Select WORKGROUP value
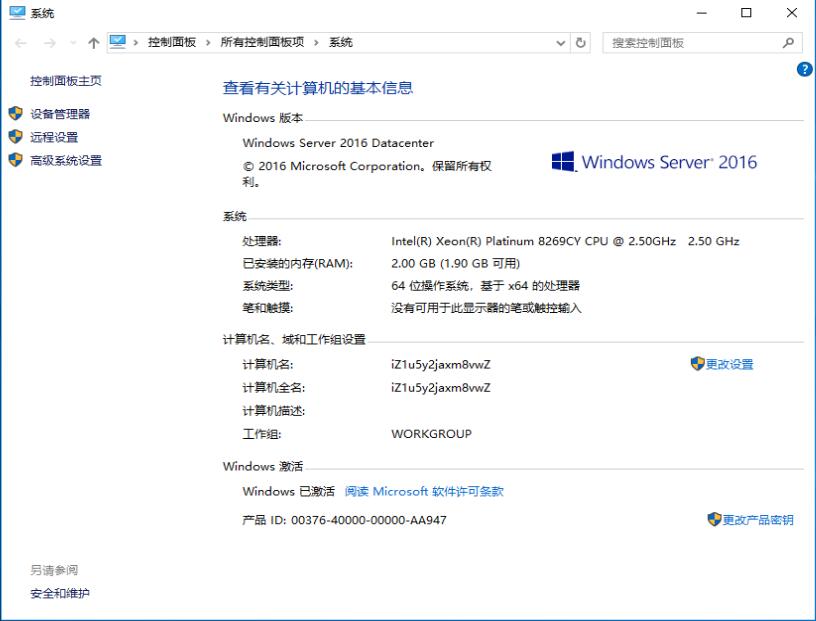This screenshot has width=816, height=621. 431,434
